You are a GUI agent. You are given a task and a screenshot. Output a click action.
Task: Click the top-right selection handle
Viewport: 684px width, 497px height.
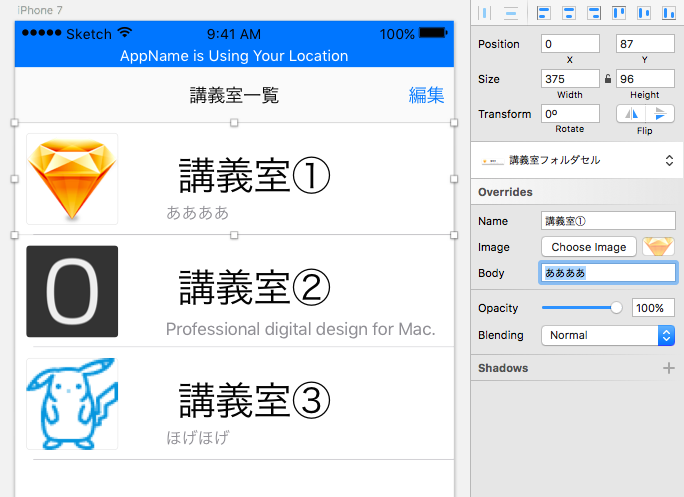coord(454,123)
